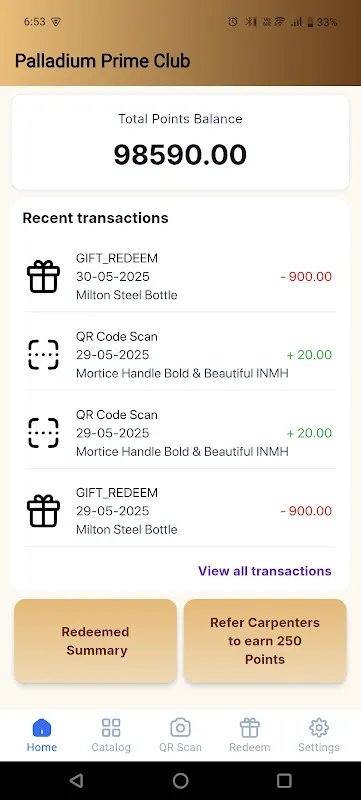Image resolution: width=361 pixels, height=800 pixels.
Task: Tap the QR Scan camera icon
Action: (x=180, y=728)
